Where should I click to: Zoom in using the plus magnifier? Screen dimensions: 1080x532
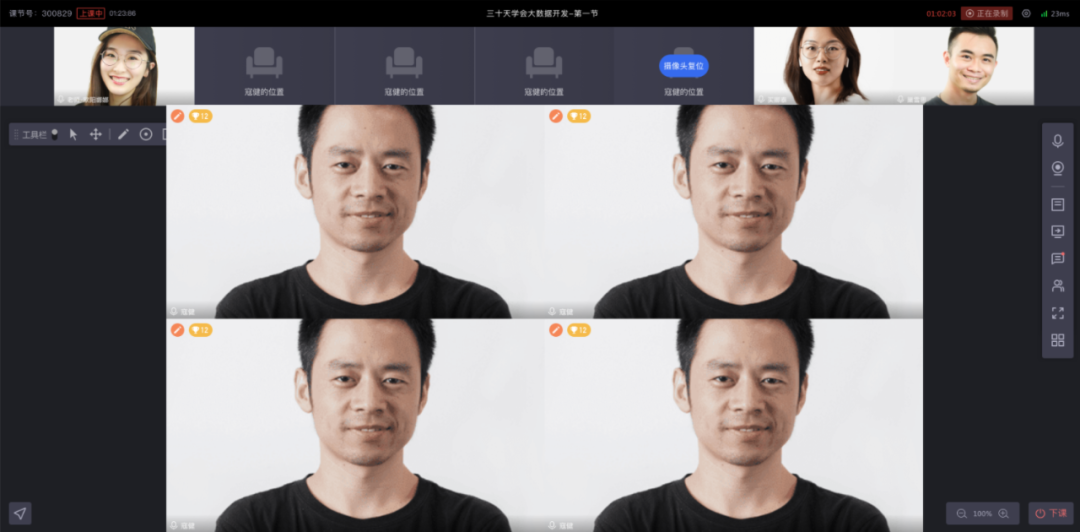point(1004,513)
